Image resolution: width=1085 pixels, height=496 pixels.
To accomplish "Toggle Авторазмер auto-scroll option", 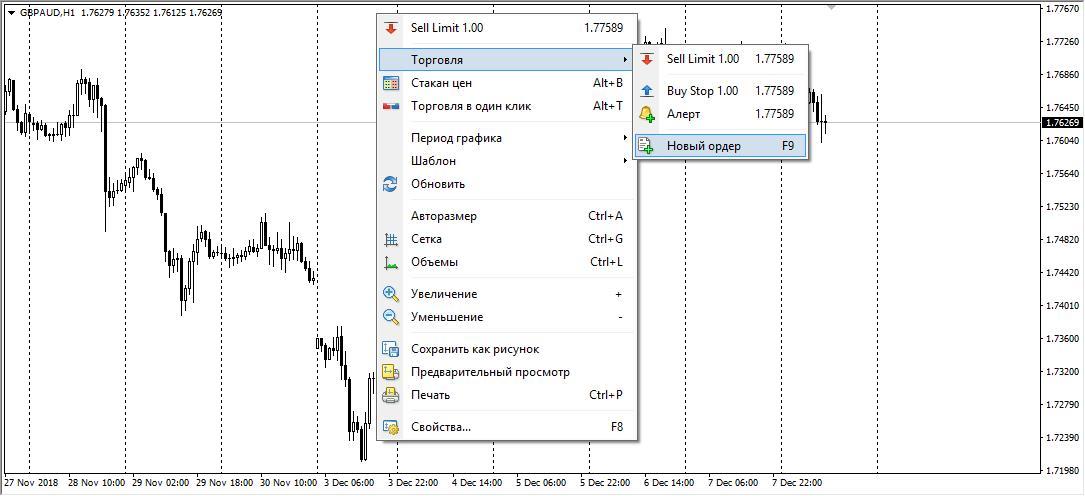I will (x=443, y=216).
